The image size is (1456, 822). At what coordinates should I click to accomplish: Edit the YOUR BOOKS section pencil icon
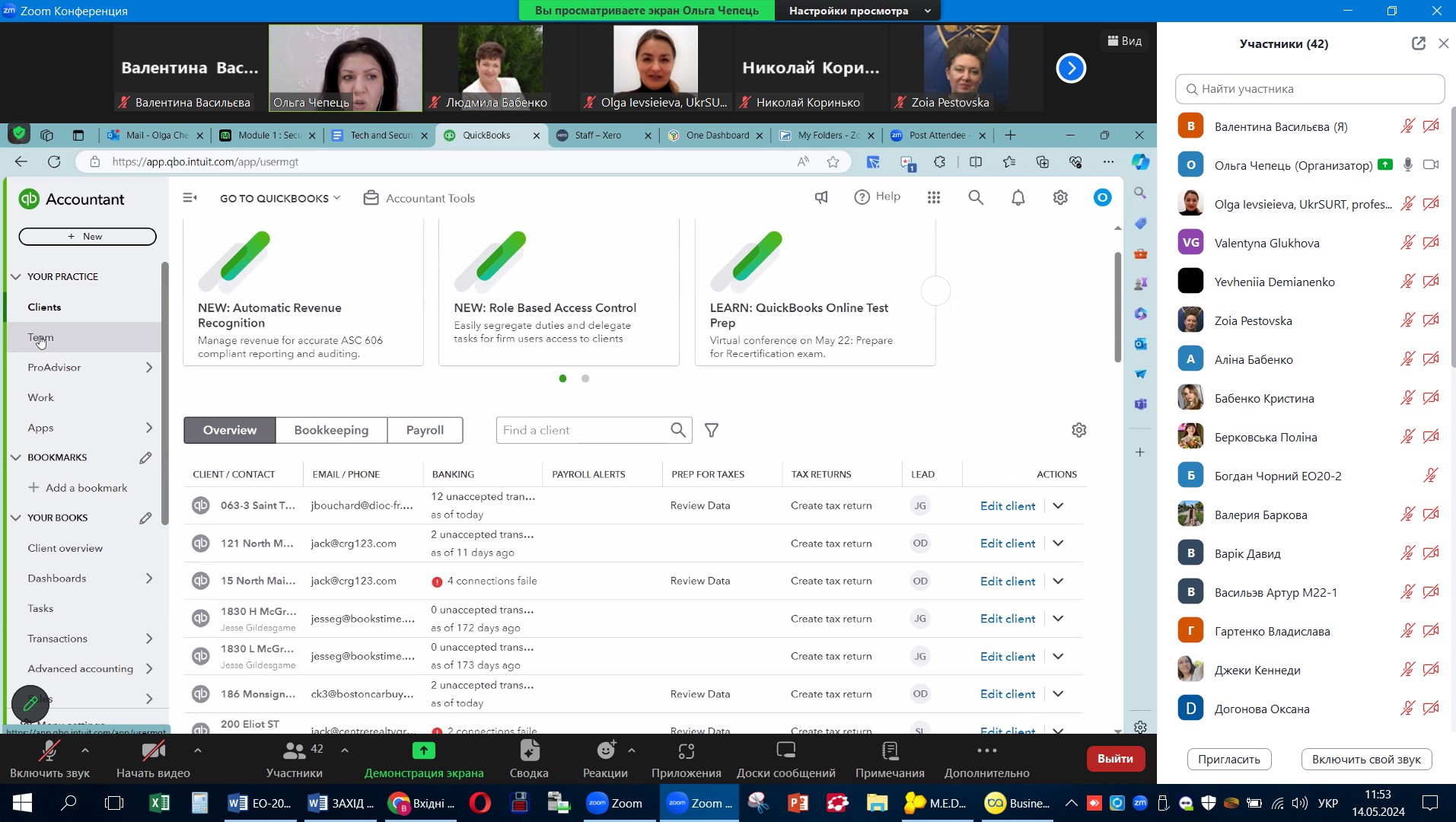[145, 518]
